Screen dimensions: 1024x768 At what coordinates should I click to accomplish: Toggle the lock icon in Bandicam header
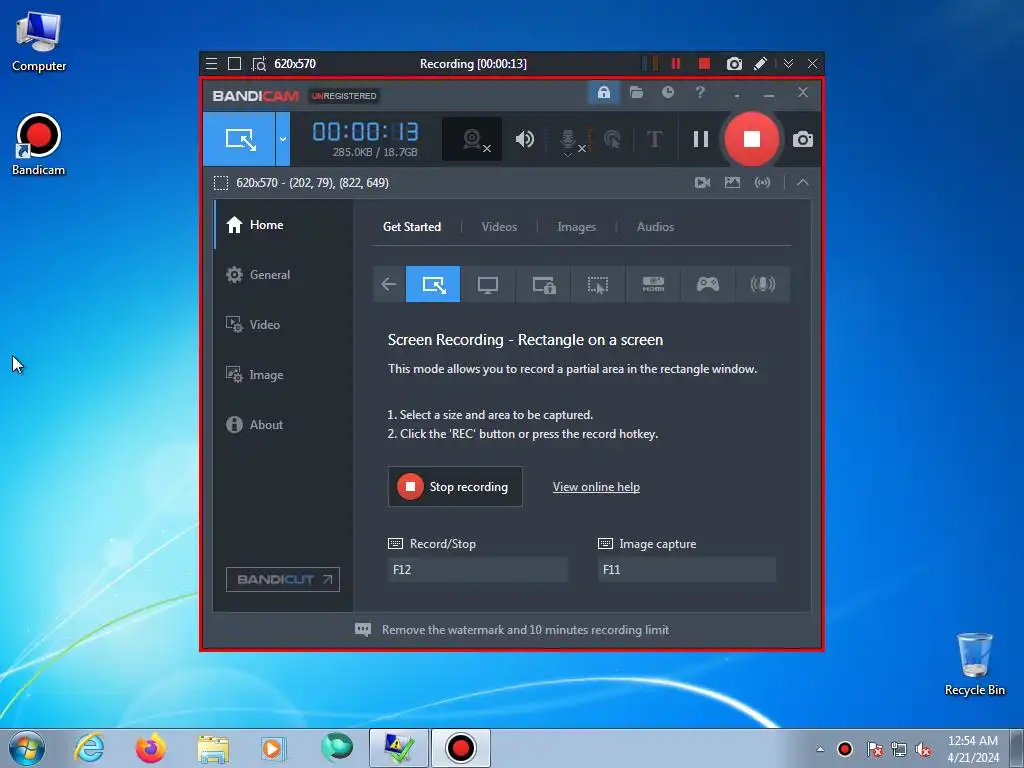tap(603, 92)
